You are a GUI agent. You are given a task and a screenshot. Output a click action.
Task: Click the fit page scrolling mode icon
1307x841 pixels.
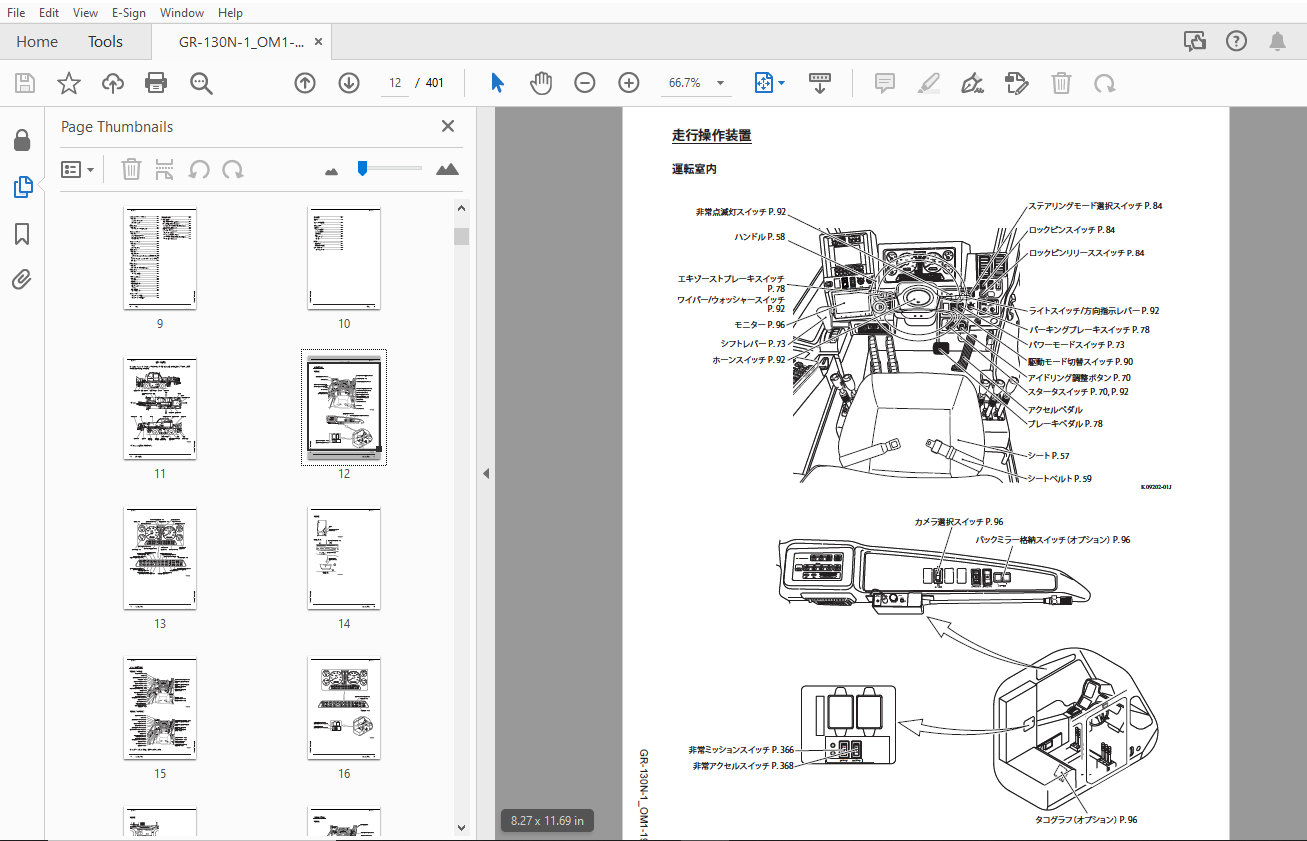(x=764, y=83)
